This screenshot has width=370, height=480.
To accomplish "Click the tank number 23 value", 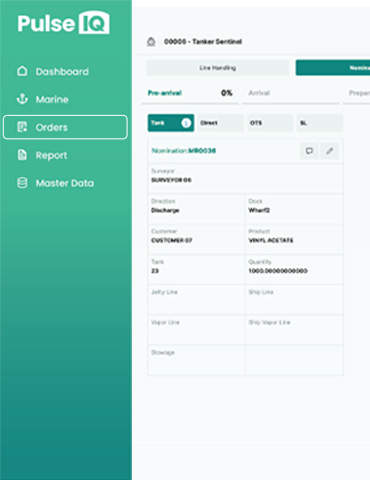I will (x=155, y=271).
